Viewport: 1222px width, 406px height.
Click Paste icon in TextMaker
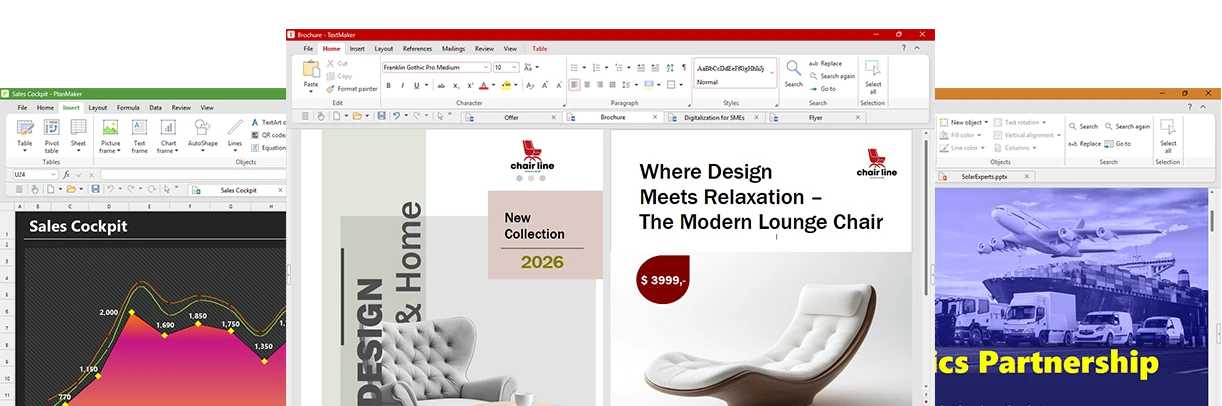(x=311, y=69)
